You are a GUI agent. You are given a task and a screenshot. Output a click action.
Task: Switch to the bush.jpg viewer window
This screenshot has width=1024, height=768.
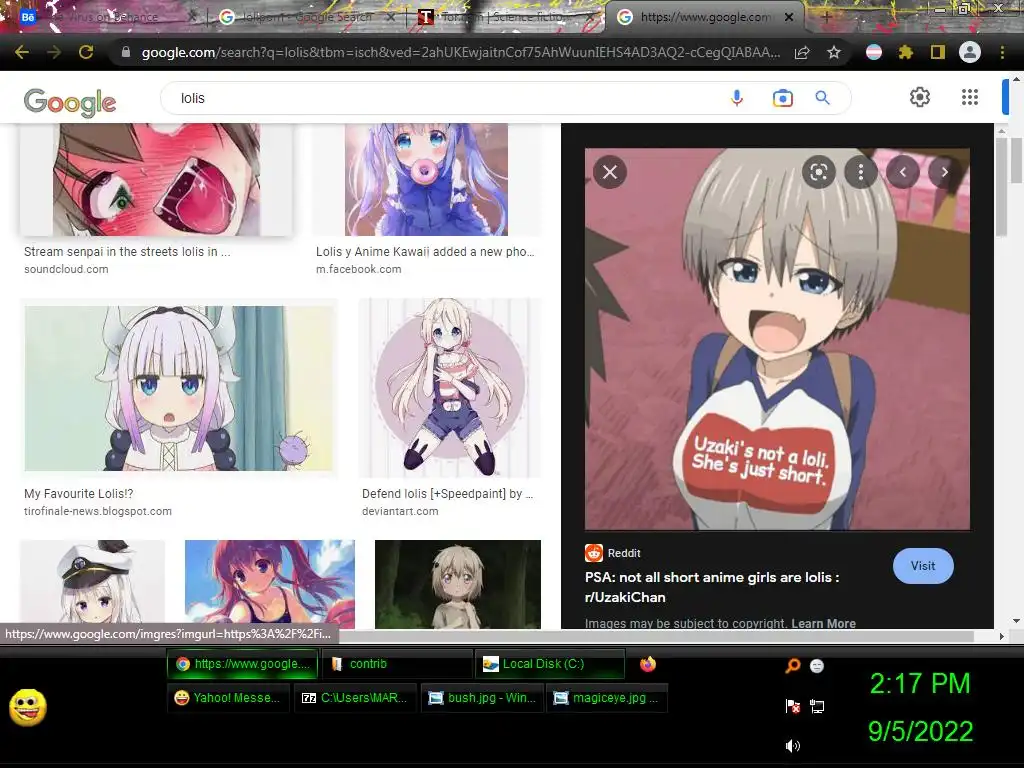[x=482, y=698]
